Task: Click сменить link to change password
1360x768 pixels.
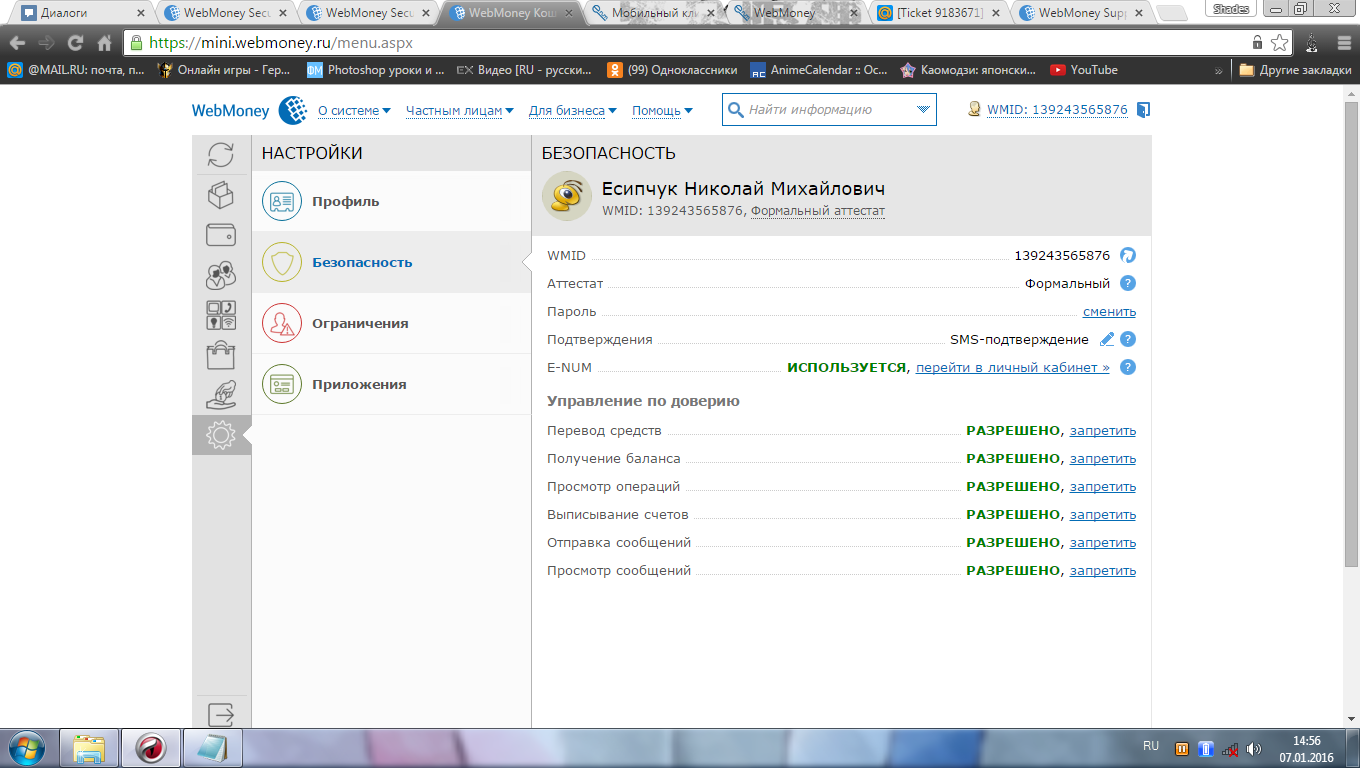Action: pos(1109,311)
